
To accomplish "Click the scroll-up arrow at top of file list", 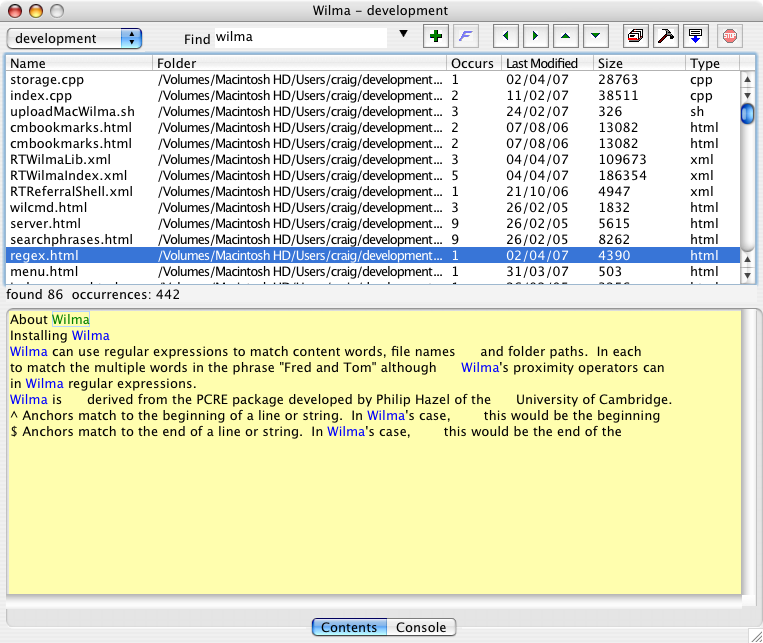I will click(747, 79).
